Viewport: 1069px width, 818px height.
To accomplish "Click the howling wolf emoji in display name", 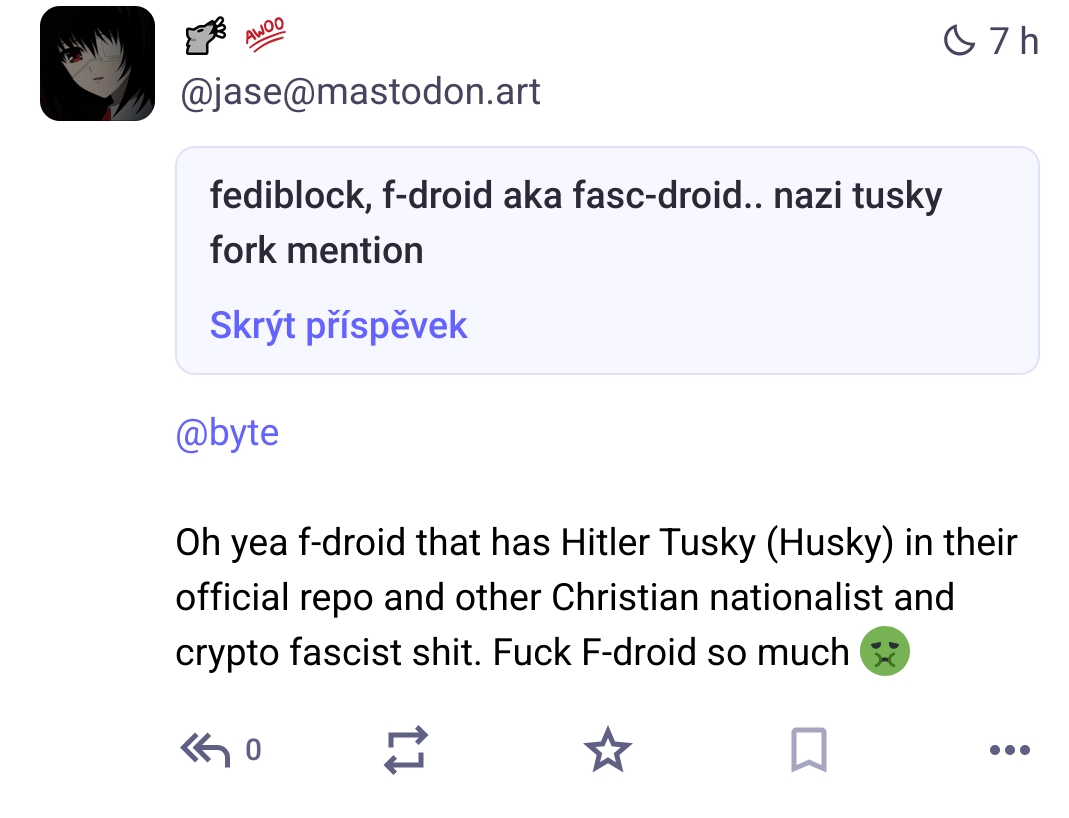I will [x=205, y=35].
